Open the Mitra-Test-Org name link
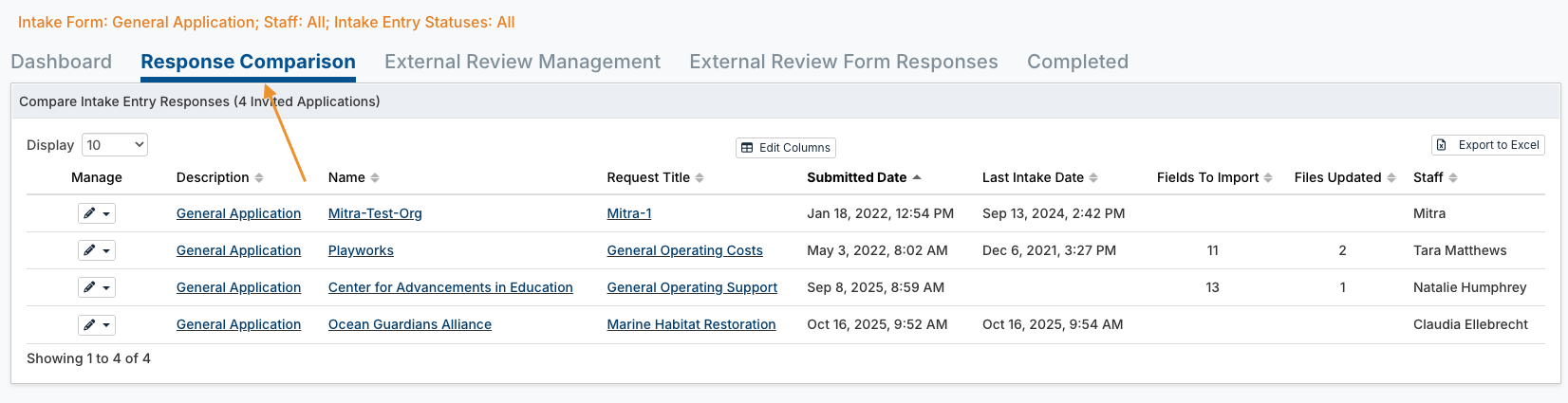Screen dimensions: 1568x403 (375, 213)
